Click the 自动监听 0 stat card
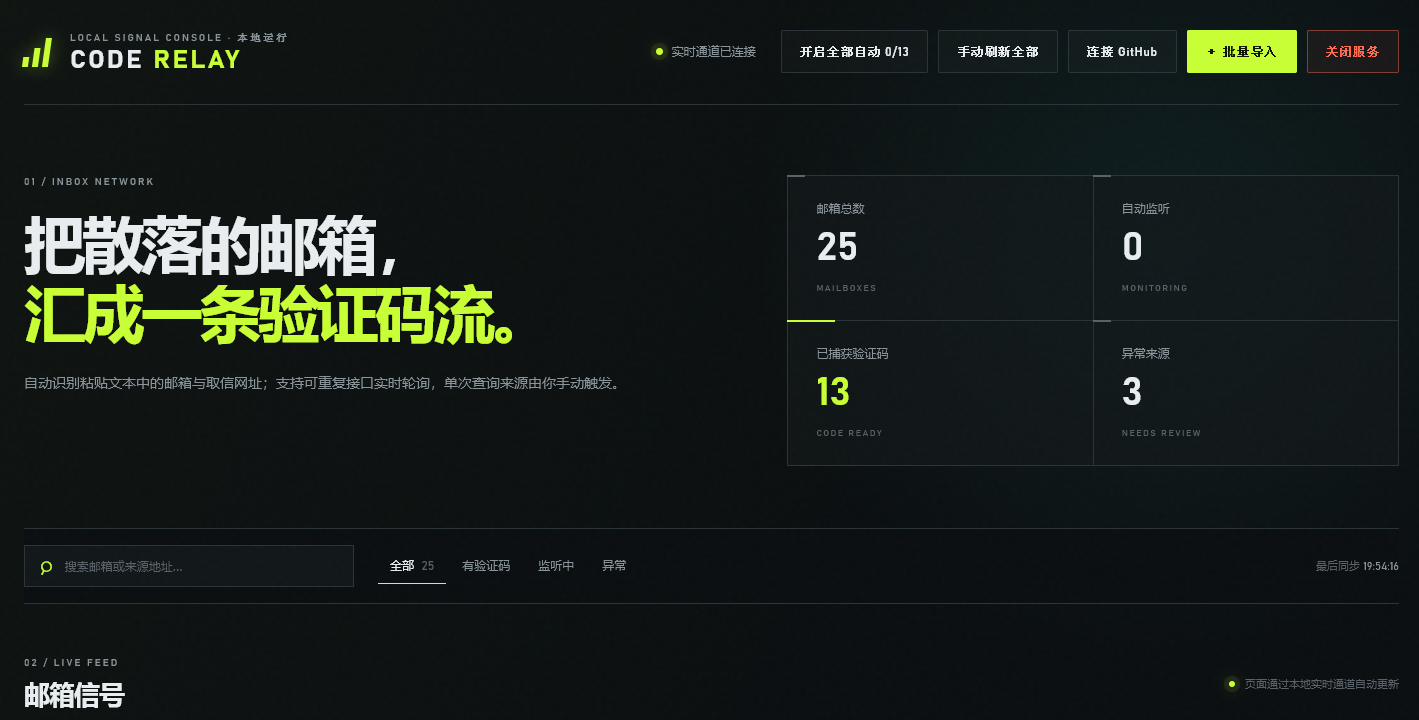1419x720 pixels. pos(1246,248)
